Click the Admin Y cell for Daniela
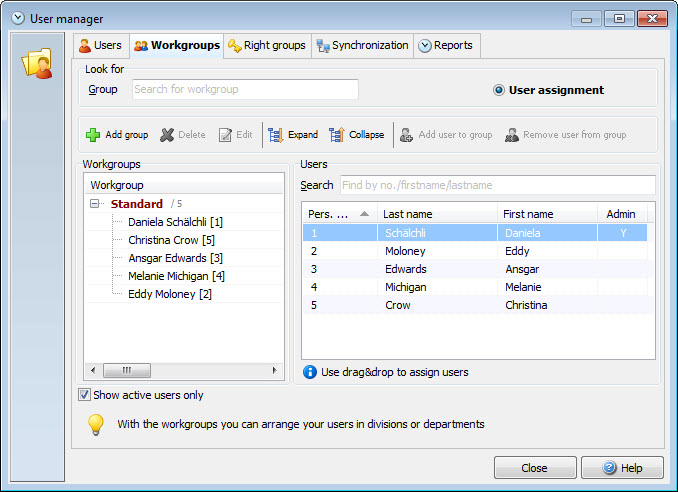The image size is (678, 492). coord(622,233)
